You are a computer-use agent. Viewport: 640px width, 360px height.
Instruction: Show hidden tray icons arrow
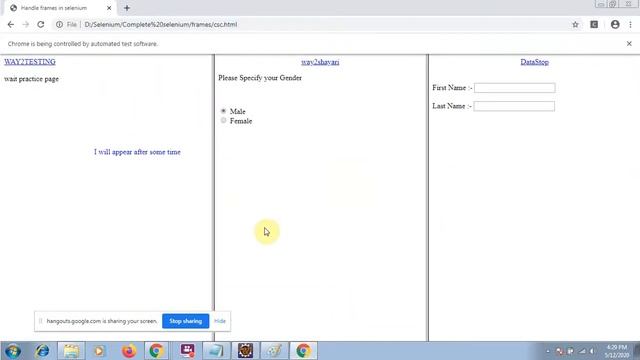[547, 351]
